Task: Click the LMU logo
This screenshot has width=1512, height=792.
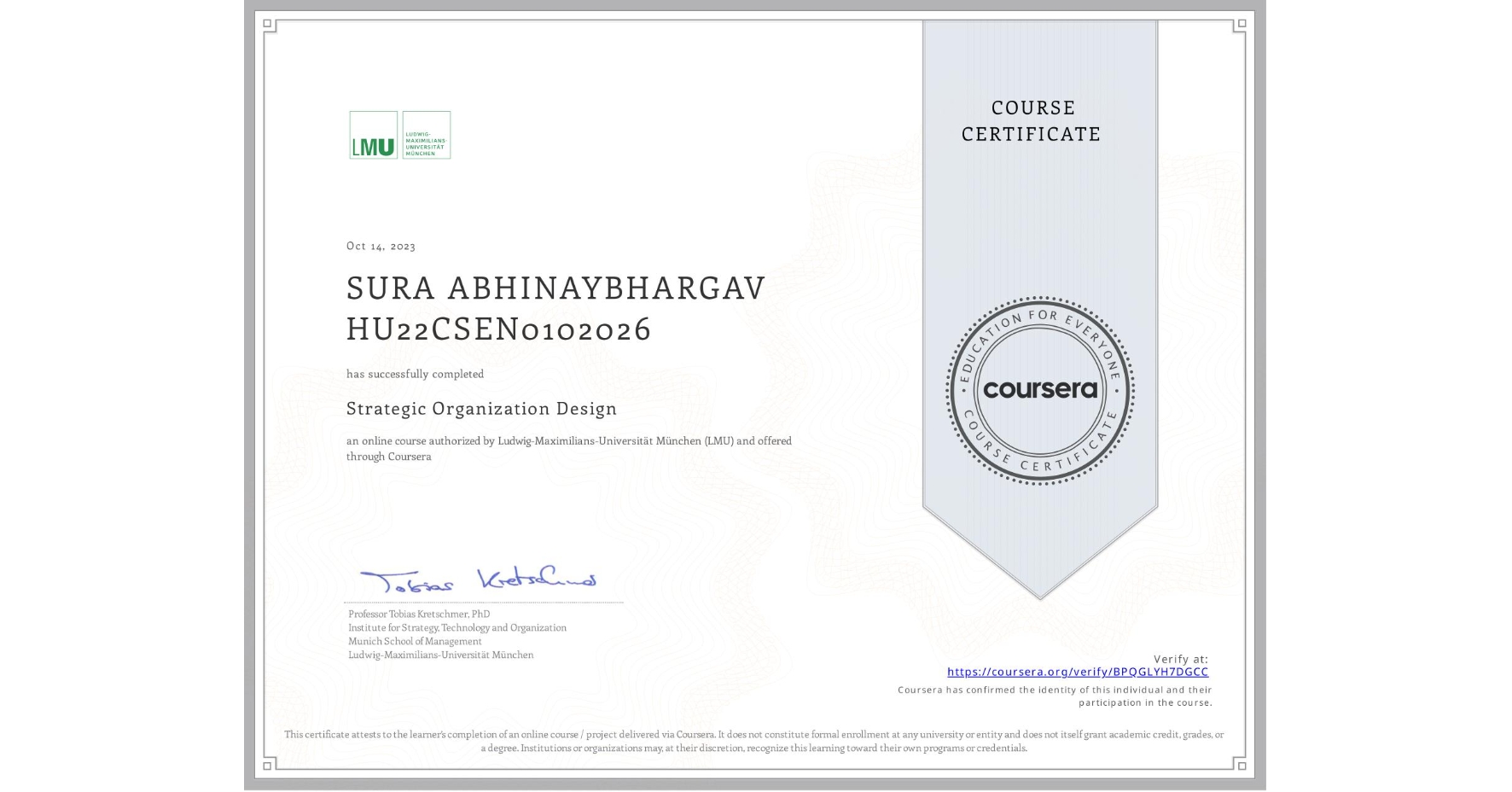Action: click(x=399, y=135)
